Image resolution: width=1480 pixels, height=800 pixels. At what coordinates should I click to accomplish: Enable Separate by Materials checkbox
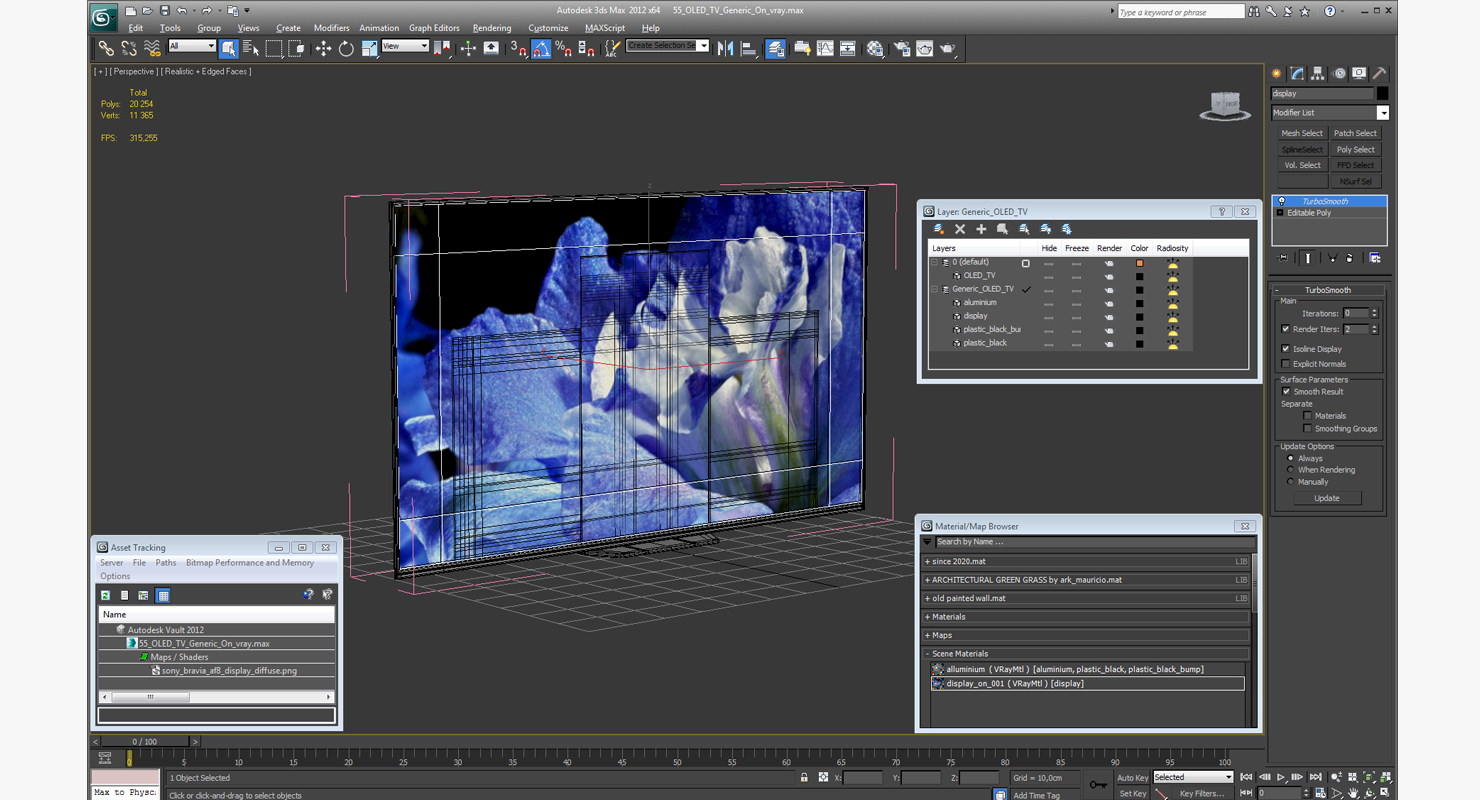[x=1307, y=416]
